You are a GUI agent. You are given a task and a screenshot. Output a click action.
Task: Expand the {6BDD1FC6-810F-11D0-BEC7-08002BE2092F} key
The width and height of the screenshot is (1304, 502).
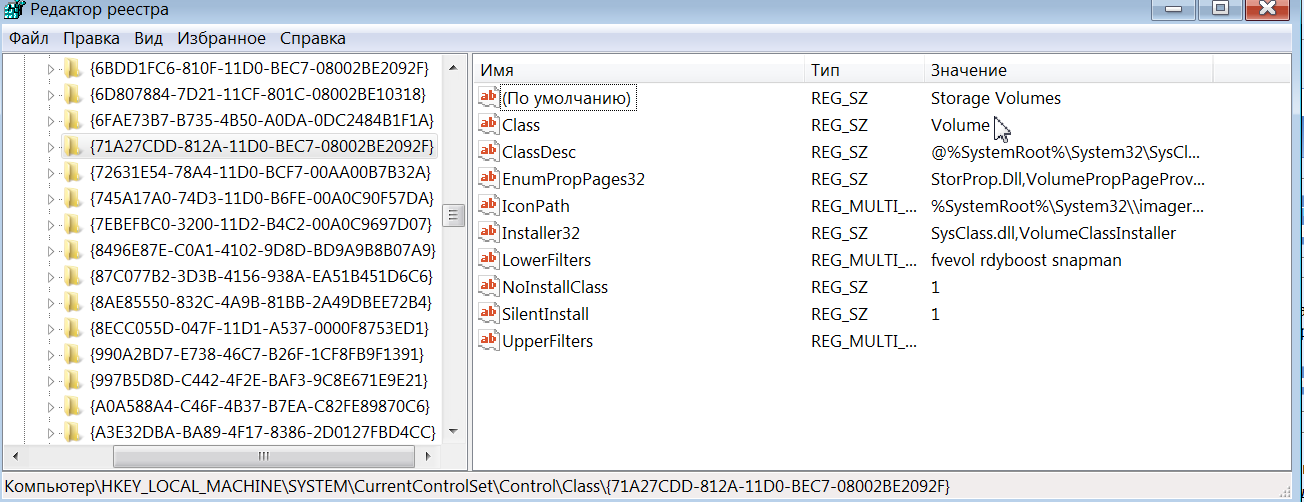(x=52, y=69)
